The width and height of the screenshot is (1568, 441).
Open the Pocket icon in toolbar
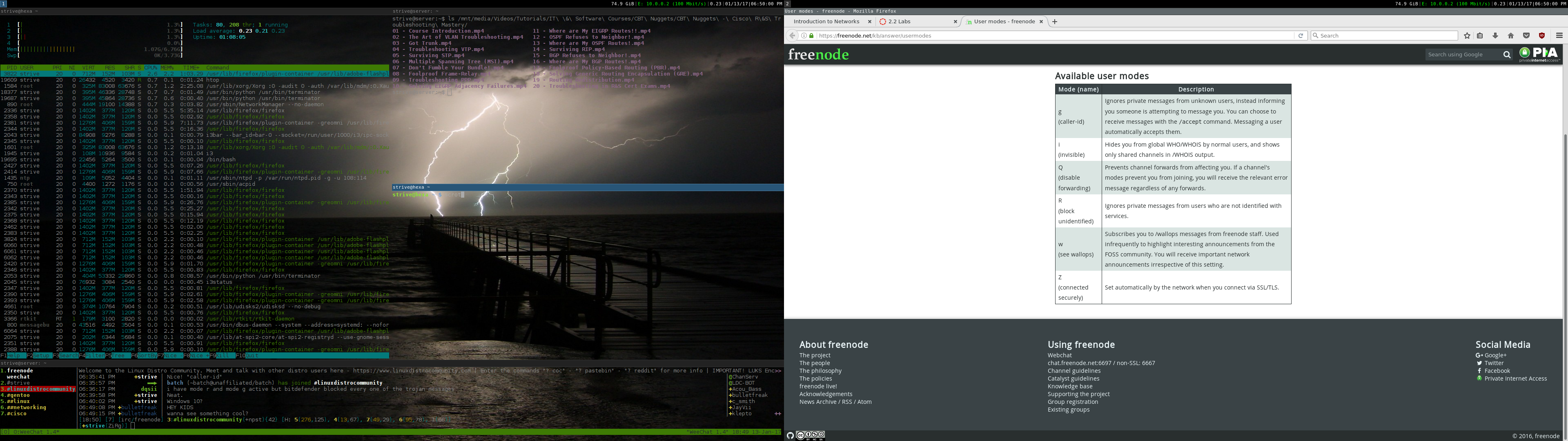(1526, 36)
